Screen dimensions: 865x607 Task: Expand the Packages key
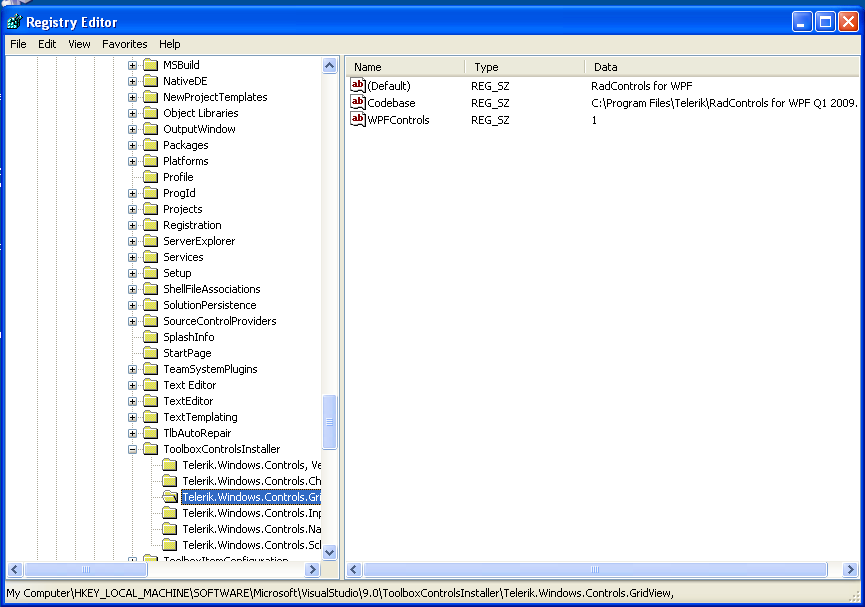[132, 145]
